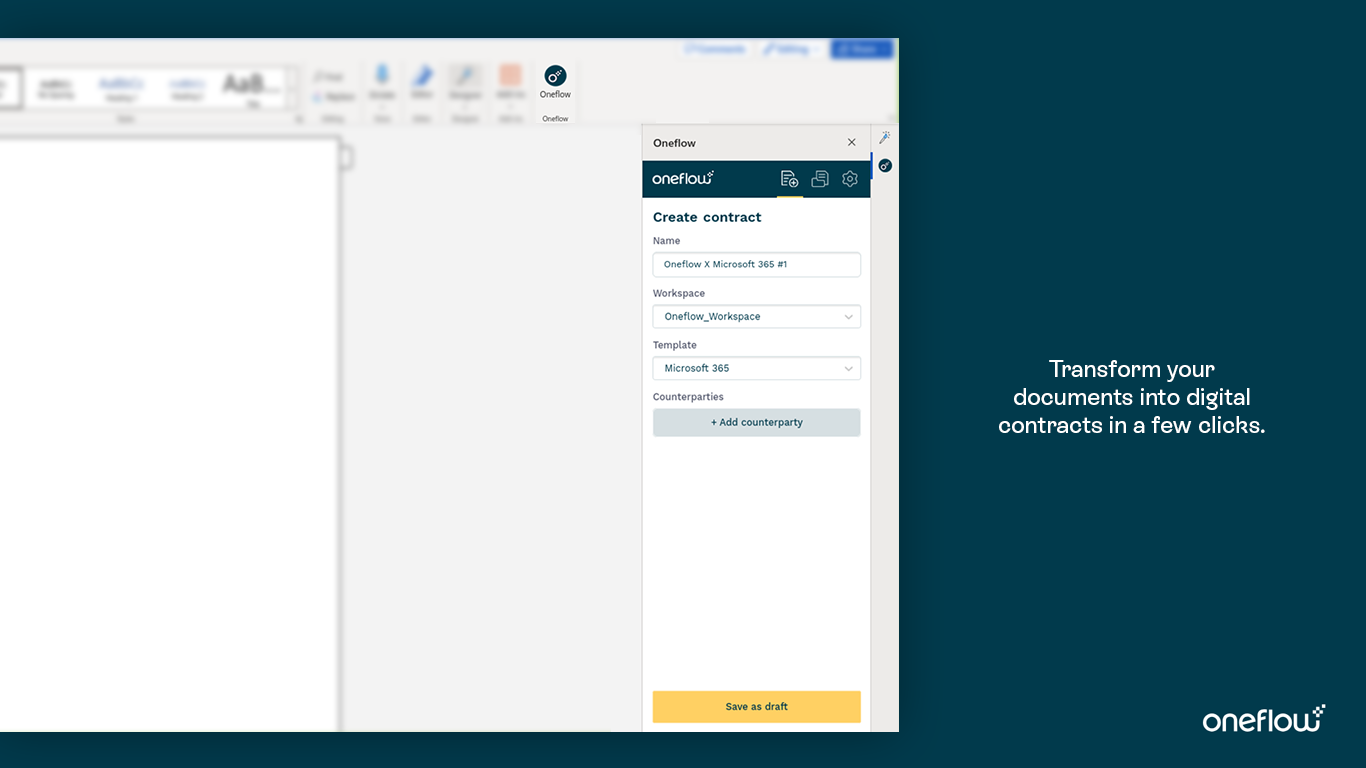Close the Oneflow task pane

[852, 143]
